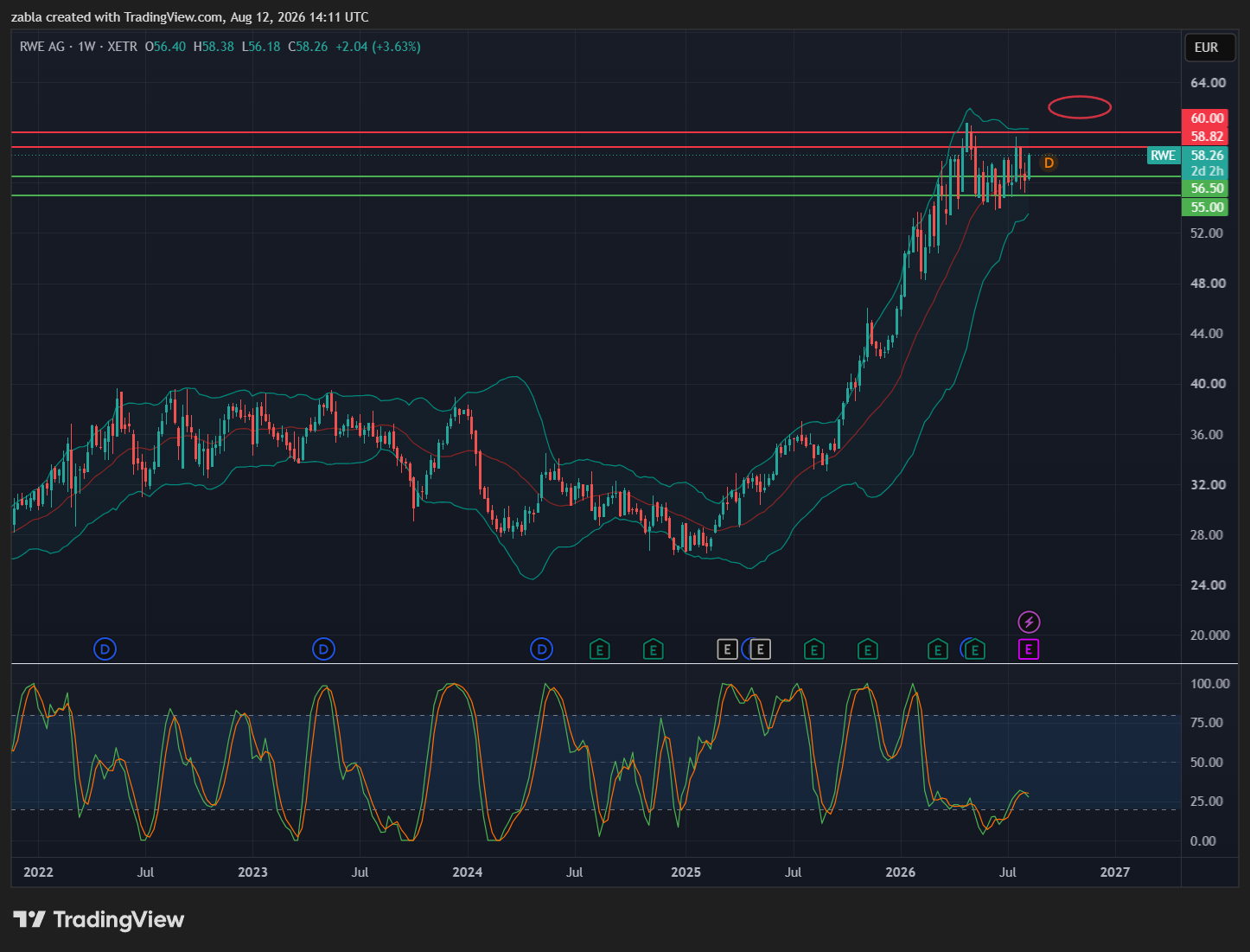Click the 50.00 oscillator scale label

pyautogui.click(x=1208, y=763)
